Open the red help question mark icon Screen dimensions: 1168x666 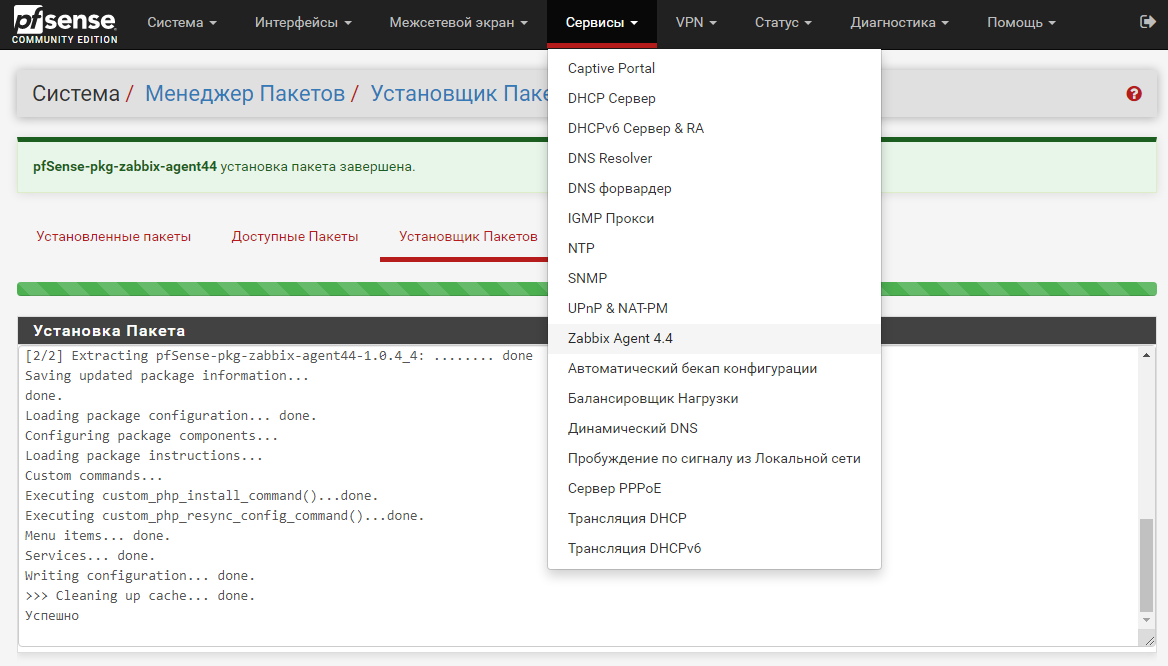(x=1134, y=94)
